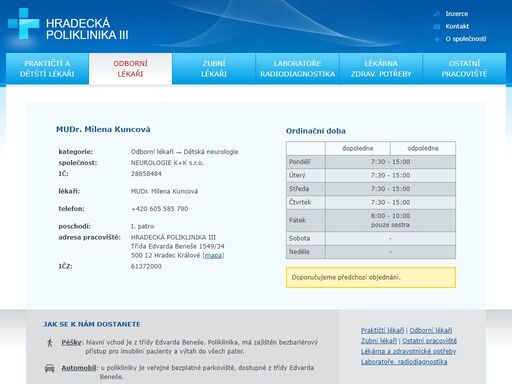
Task: Open the Praktičtí a dětští lékaři tab
Action: click(x=47, y=69)
